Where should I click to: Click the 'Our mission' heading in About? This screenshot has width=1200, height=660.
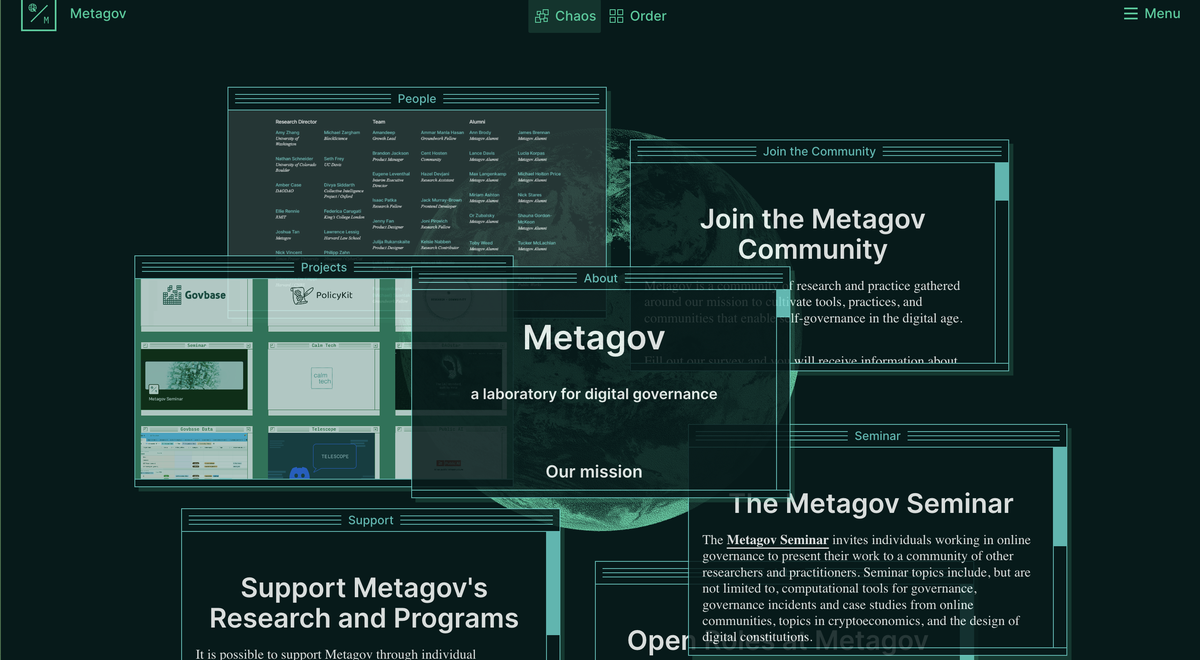pos(594,471)
